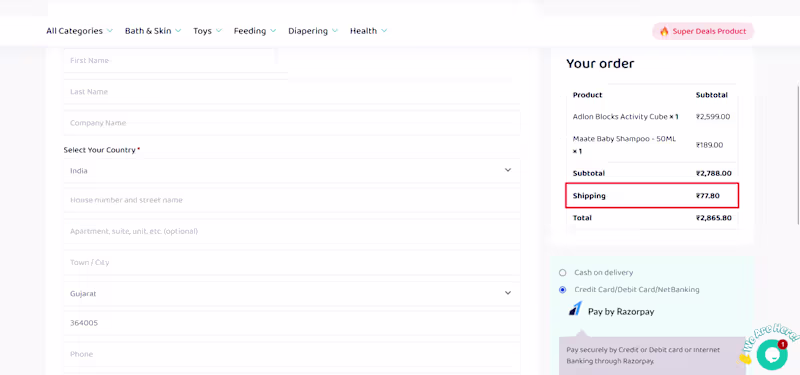The width and height of the screenshot is (800, 375).
Task: Focus the Last Name field
Action: click(x=292, y=92)
